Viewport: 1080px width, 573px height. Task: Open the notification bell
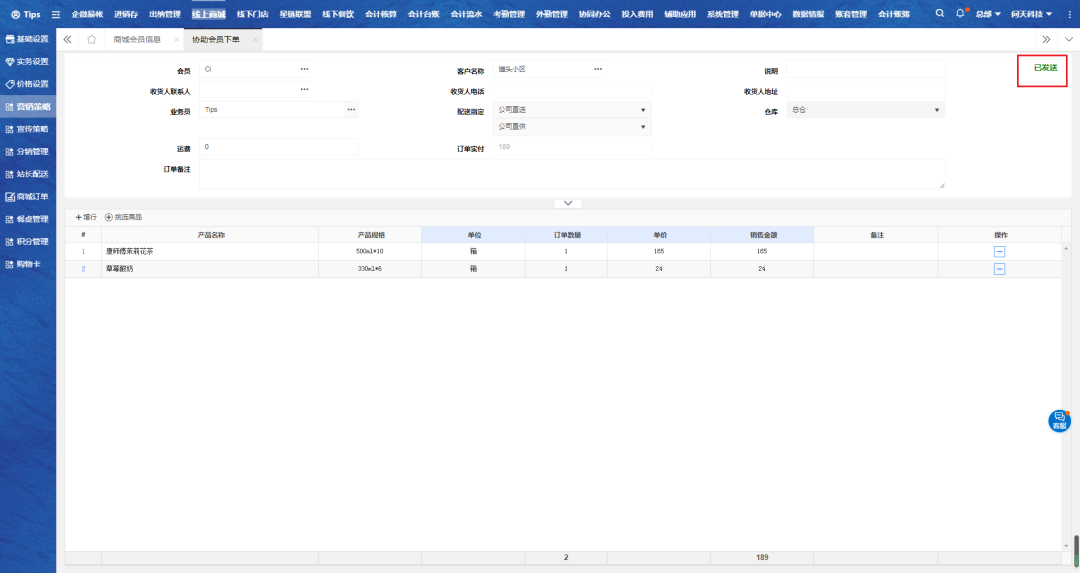[960, 14]
